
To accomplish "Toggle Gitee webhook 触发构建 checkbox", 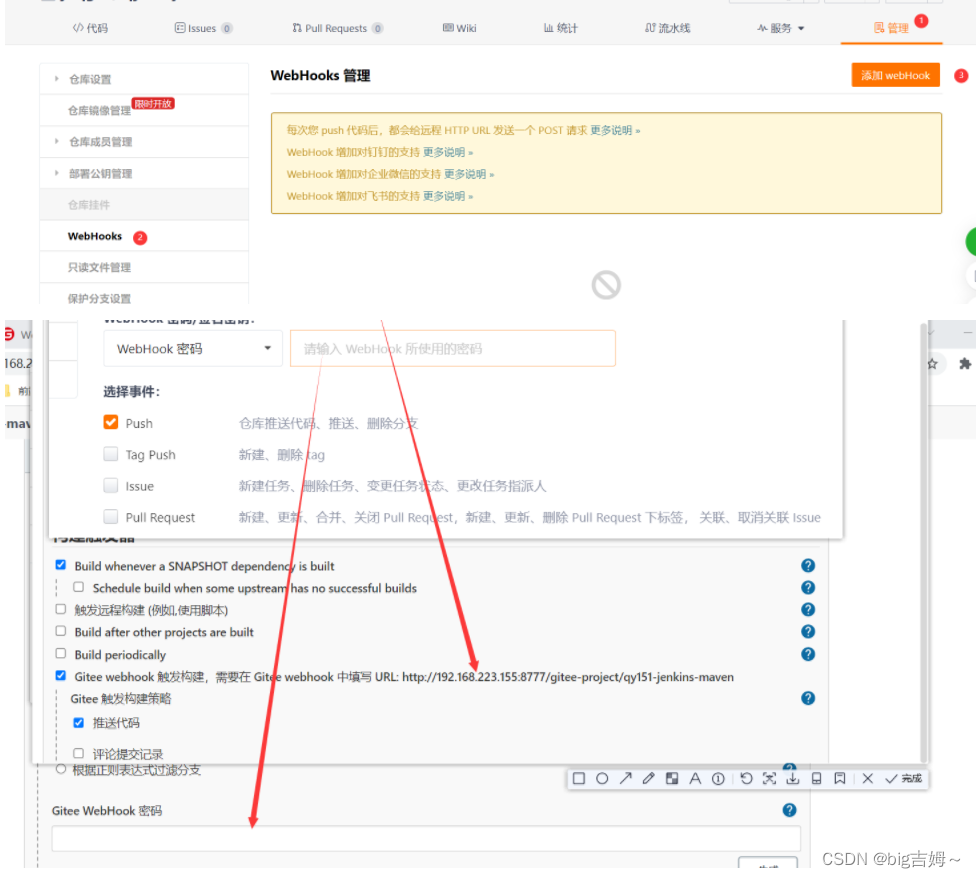I will 60,676.
